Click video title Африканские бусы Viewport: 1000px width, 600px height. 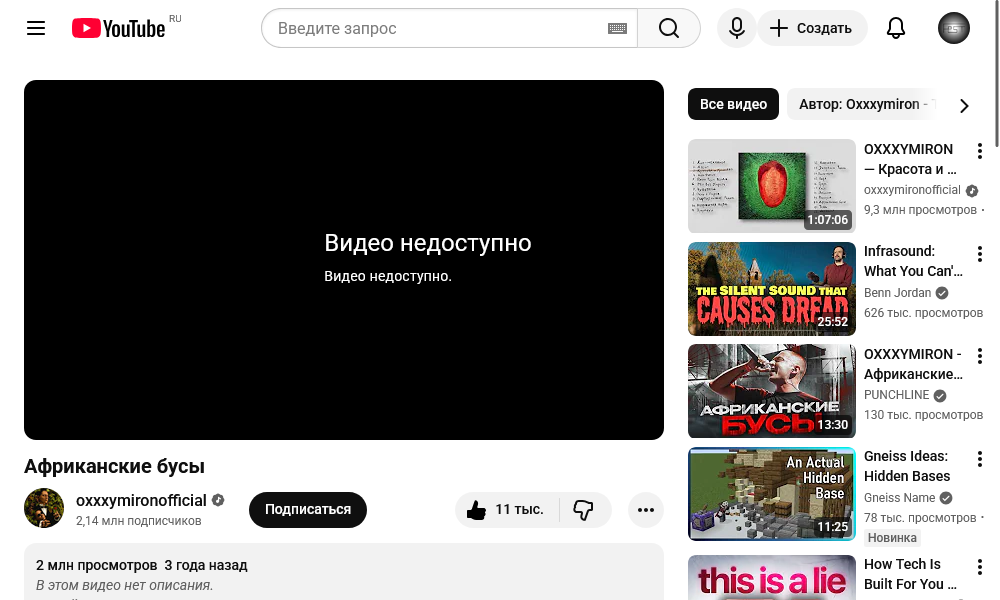point(114,466)
